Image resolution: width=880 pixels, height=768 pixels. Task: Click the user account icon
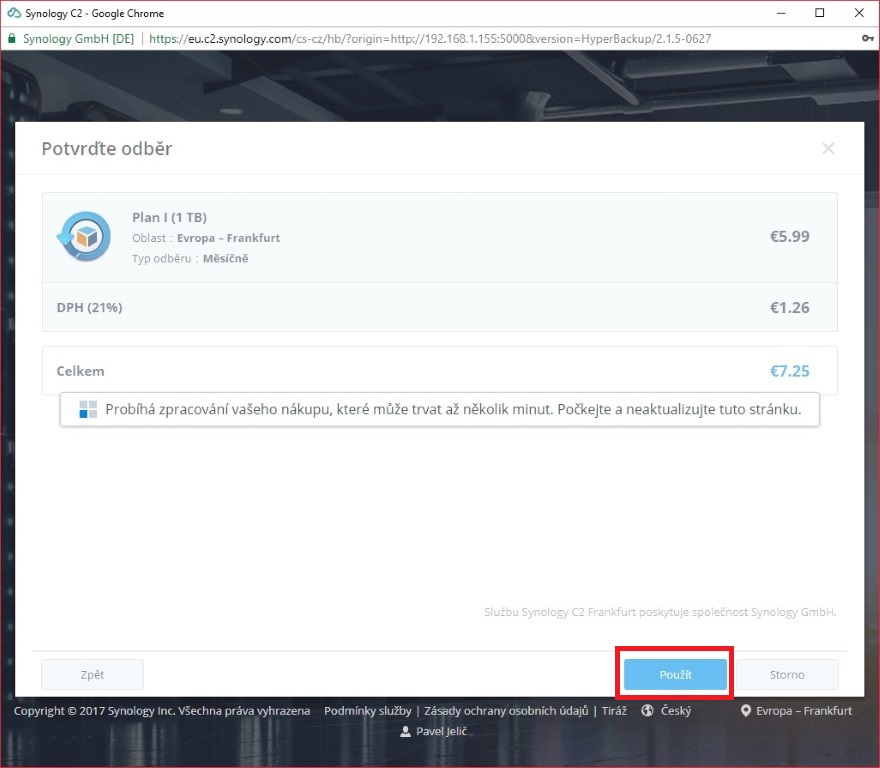coord(405,731)
